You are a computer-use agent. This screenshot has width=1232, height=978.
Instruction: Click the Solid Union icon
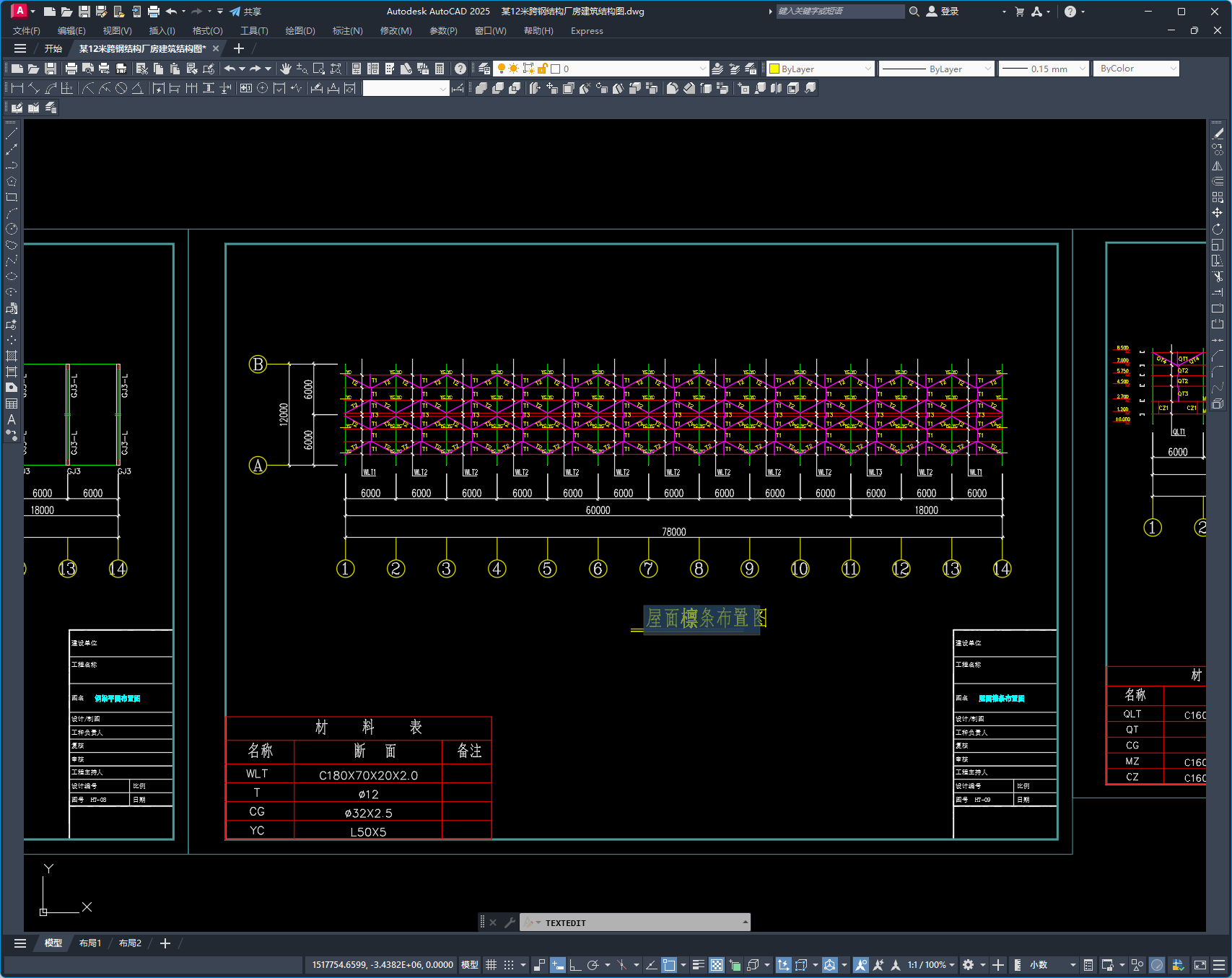coord(481,88)
